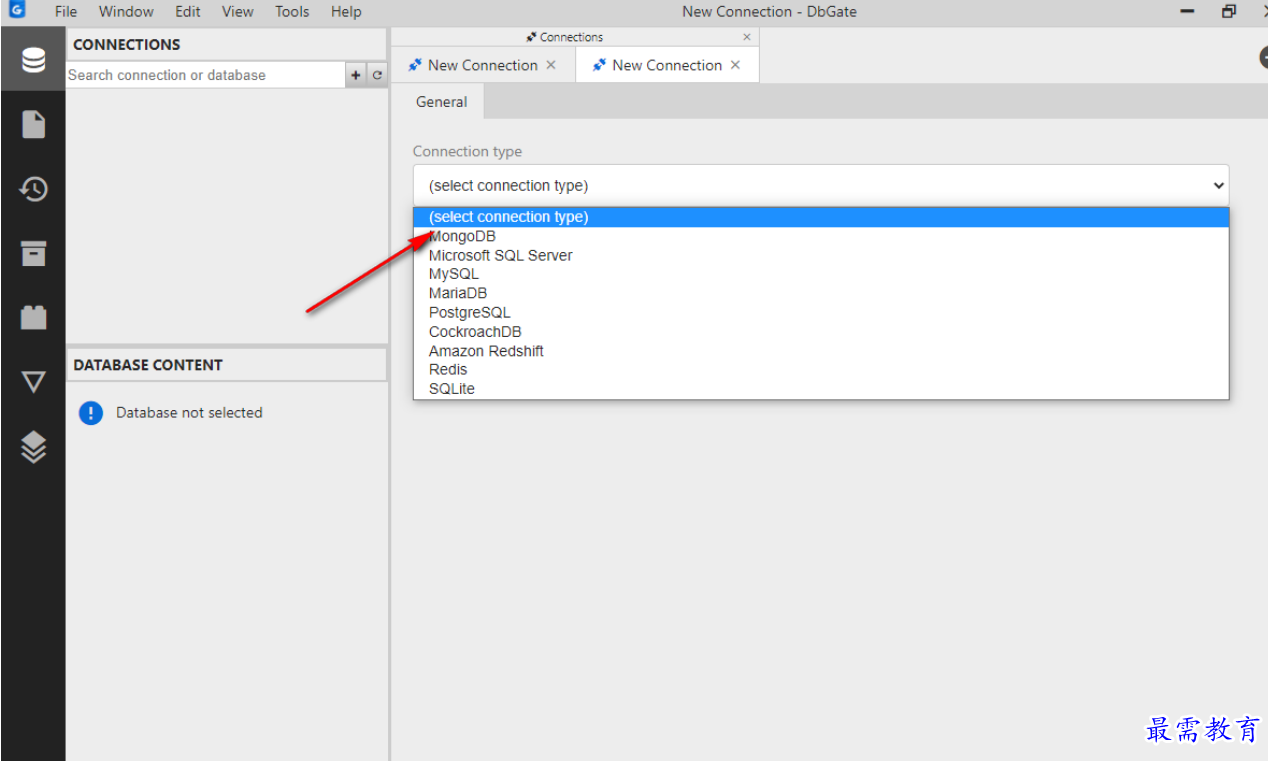Refresh the connections list
The width and height of the screenshot is (1268, 761).
click(377, 75)
